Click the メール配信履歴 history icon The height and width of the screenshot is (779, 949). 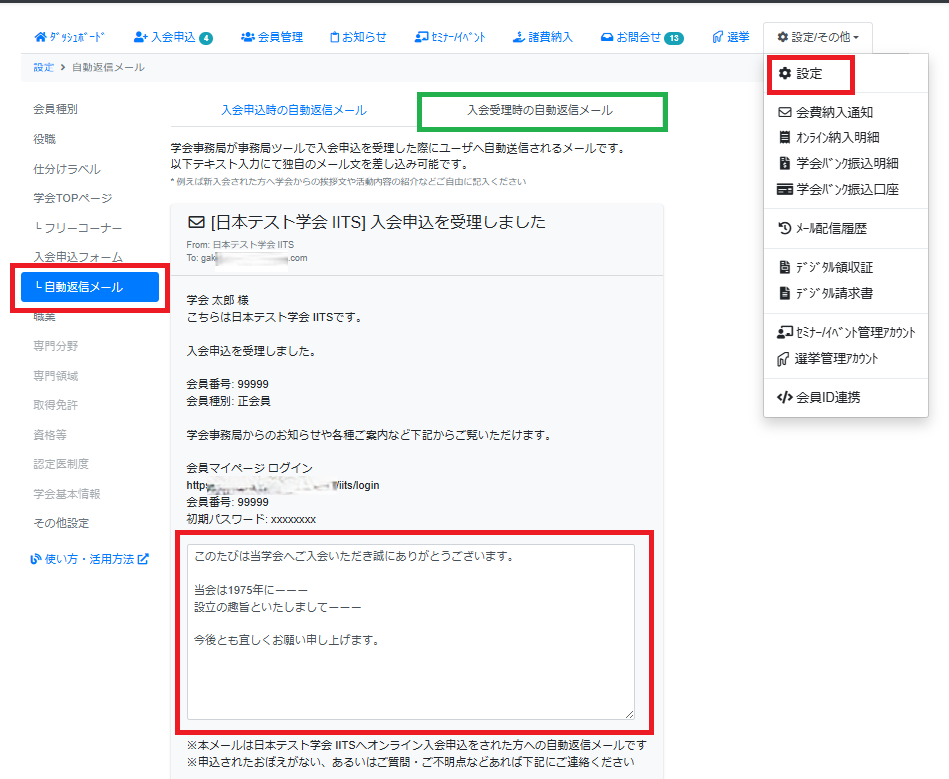[x=784, y=229]
